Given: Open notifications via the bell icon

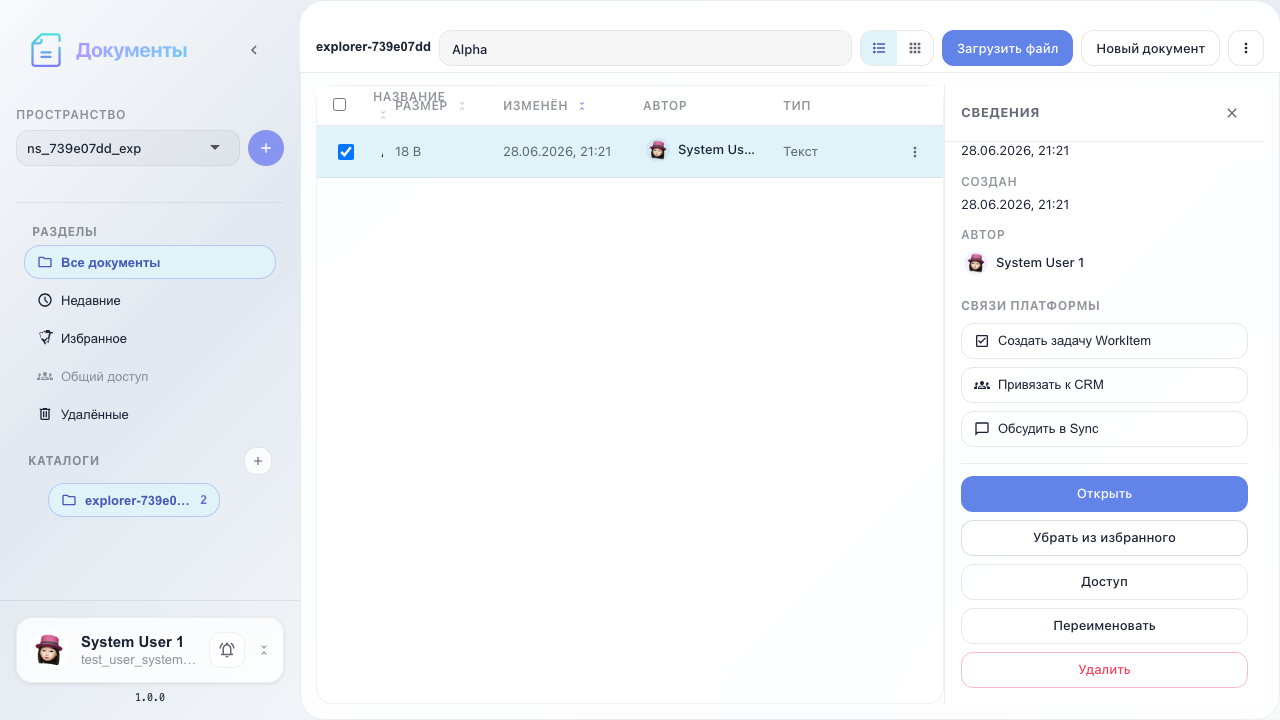Looking at the screenshot, I should [227, 650].
